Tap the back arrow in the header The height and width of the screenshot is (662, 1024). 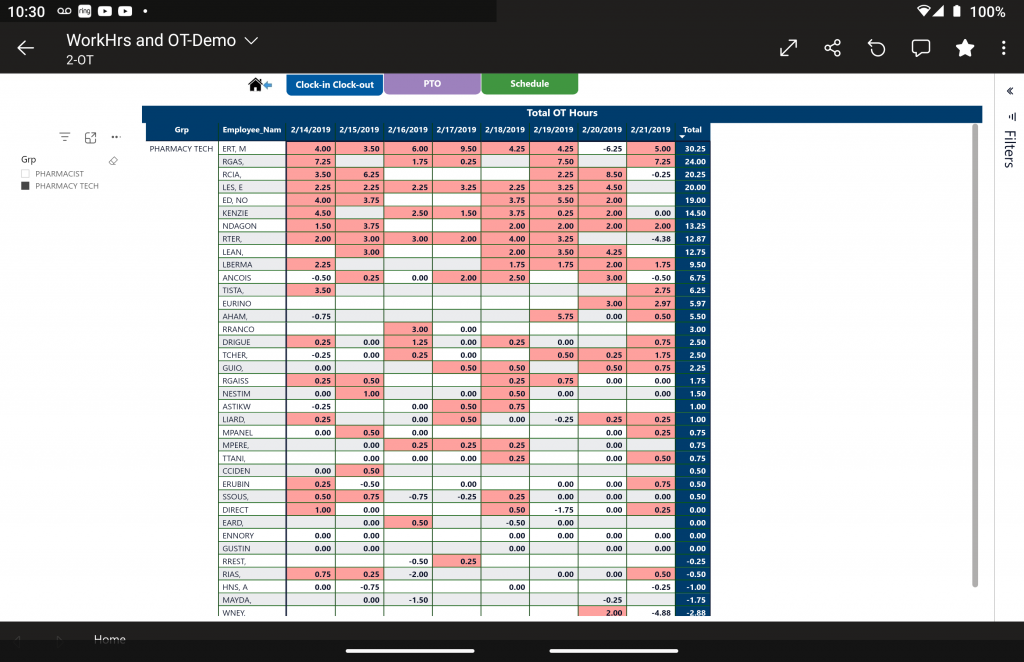pyautogui.click(x=26, y=48)
